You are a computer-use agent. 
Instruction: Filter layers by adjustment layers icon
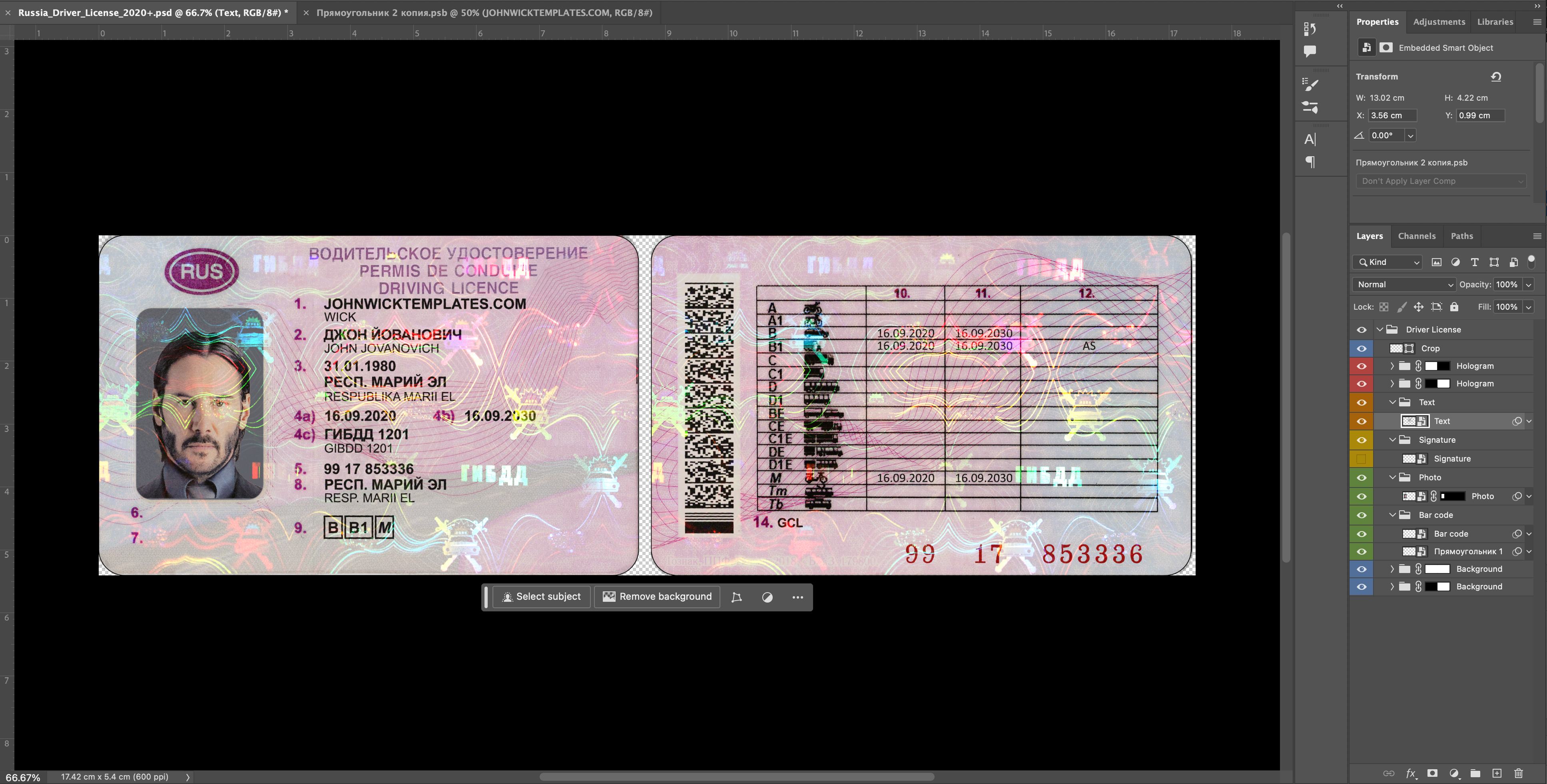(x=1455, y=262)
